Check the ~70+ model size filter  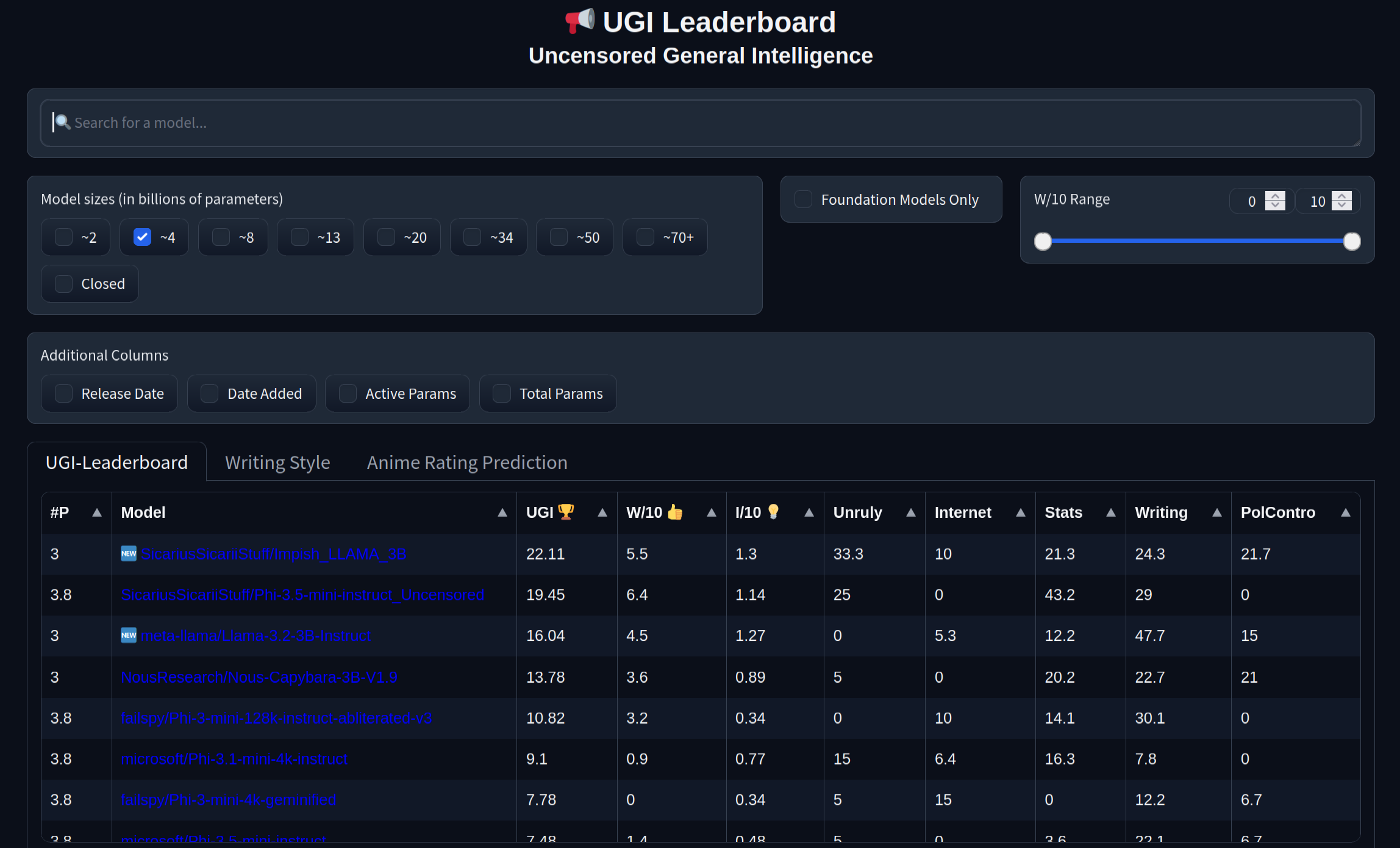pos(645,237)
